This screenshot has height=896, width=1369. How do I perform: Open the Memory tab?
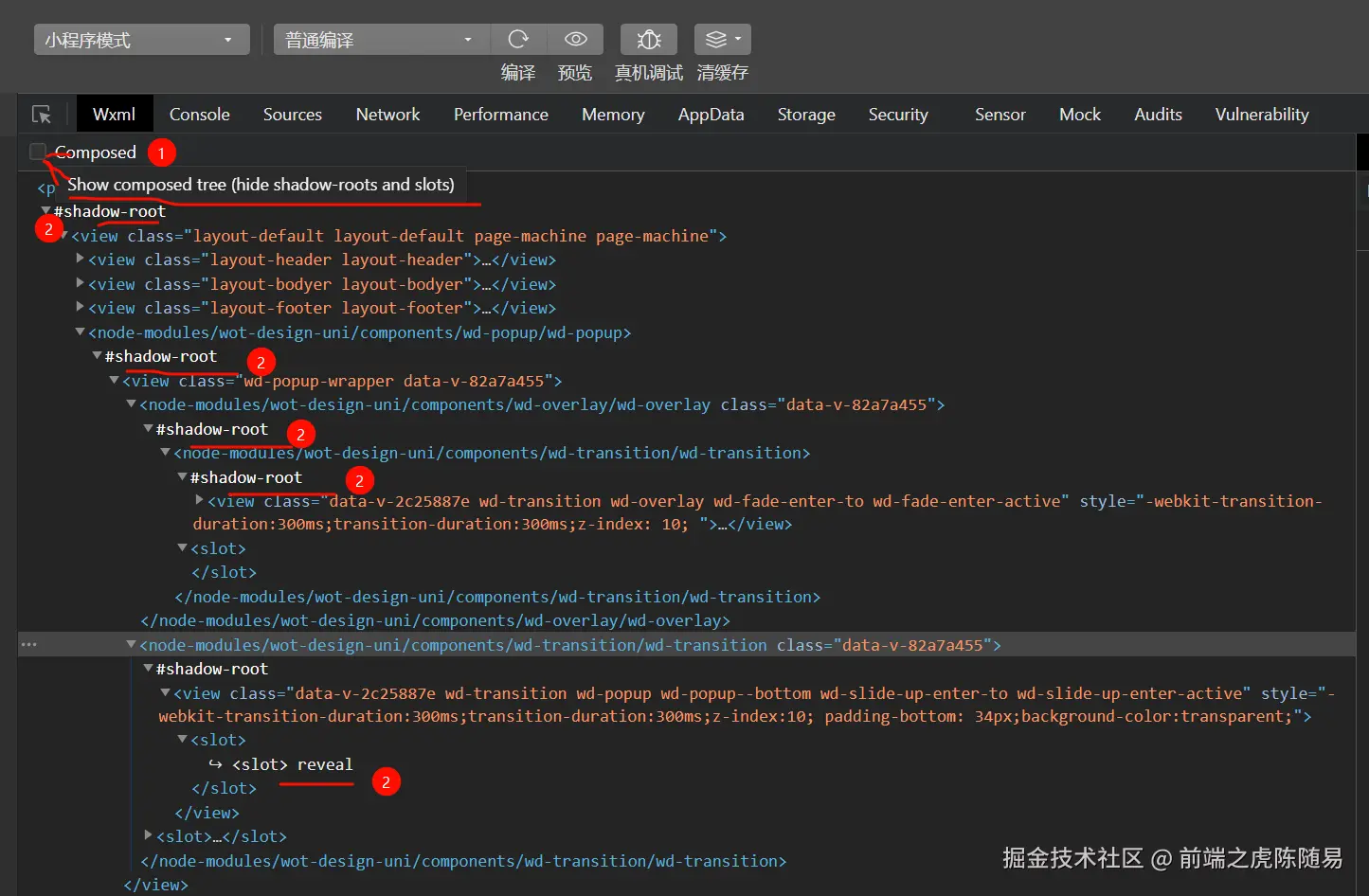[613, 115]
